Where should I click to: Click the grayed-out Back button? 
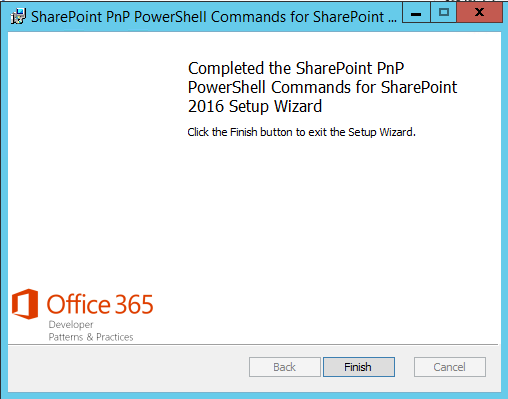[285, 367]
